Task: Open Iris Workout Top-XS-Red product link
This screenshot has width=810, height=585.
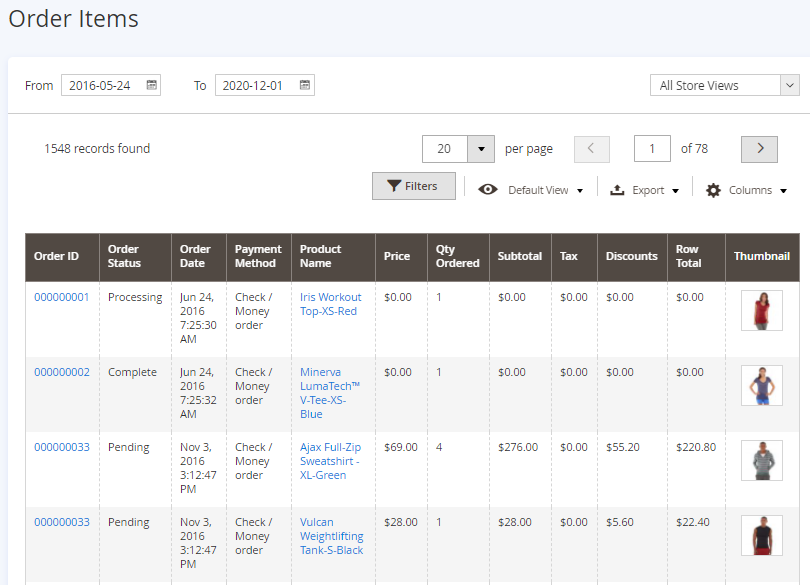Action: [330, 304]
